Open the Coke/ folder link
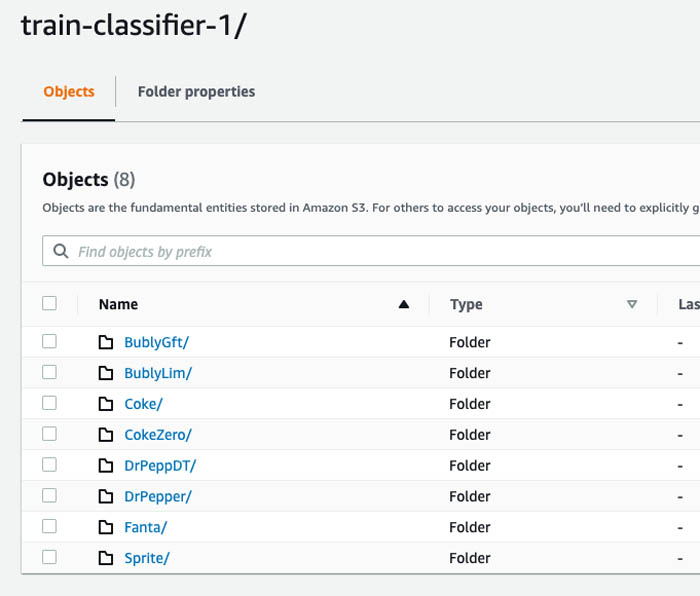Screen dimensions: 700x596 click(x=143, y=404)
